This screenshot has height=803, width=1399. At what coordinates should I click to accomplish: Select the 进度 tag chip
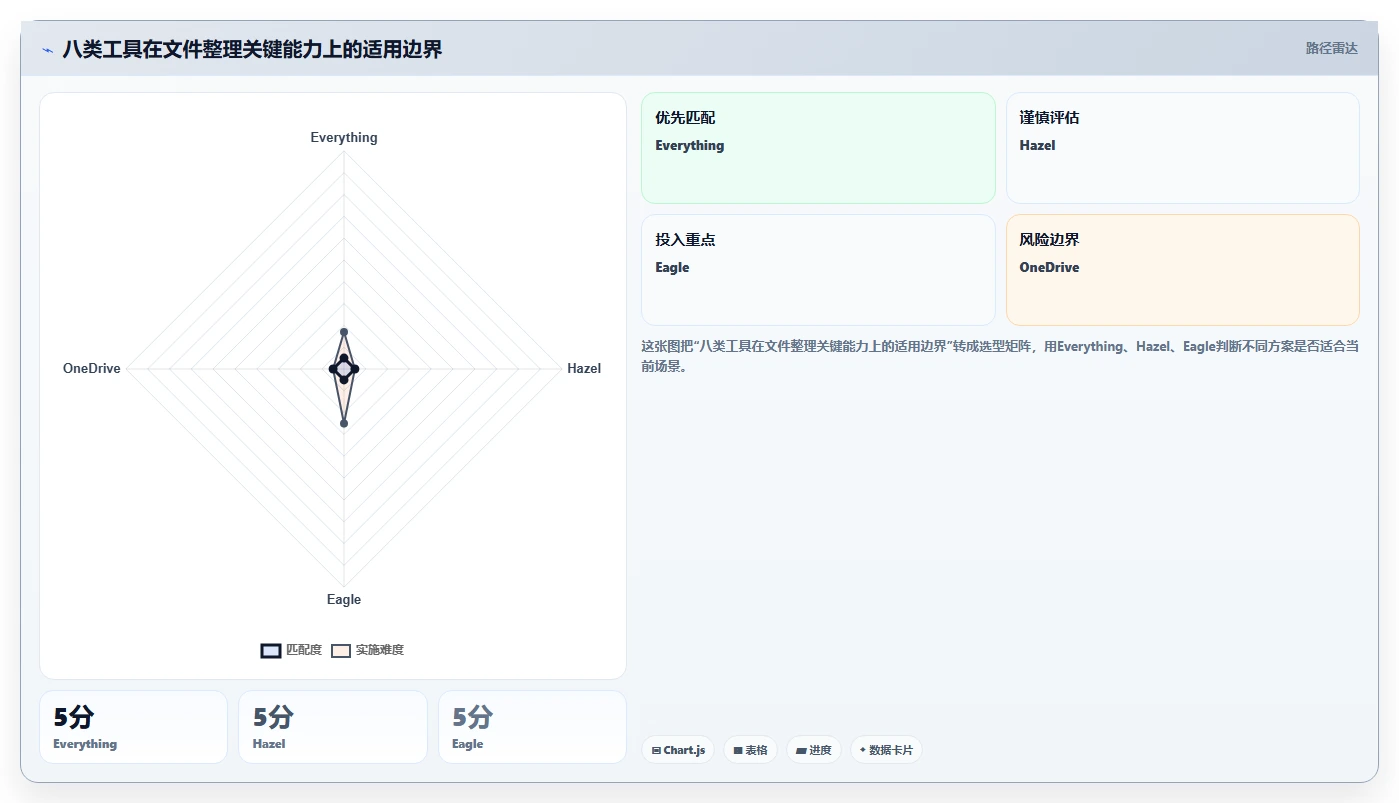coord(813,750)
